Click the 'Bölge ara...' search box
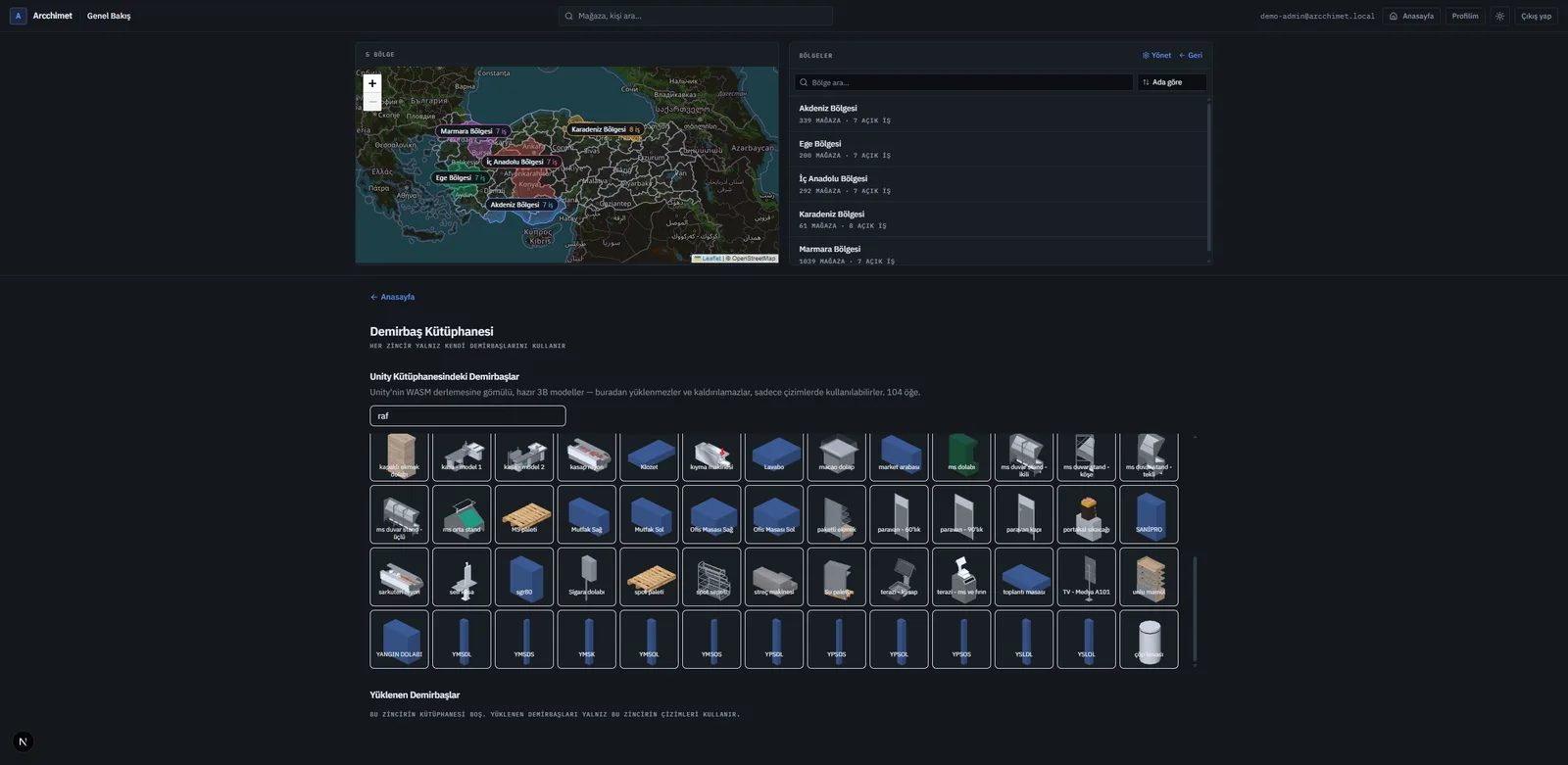This screenshot has width=1568, height=765. pos(964,82)
